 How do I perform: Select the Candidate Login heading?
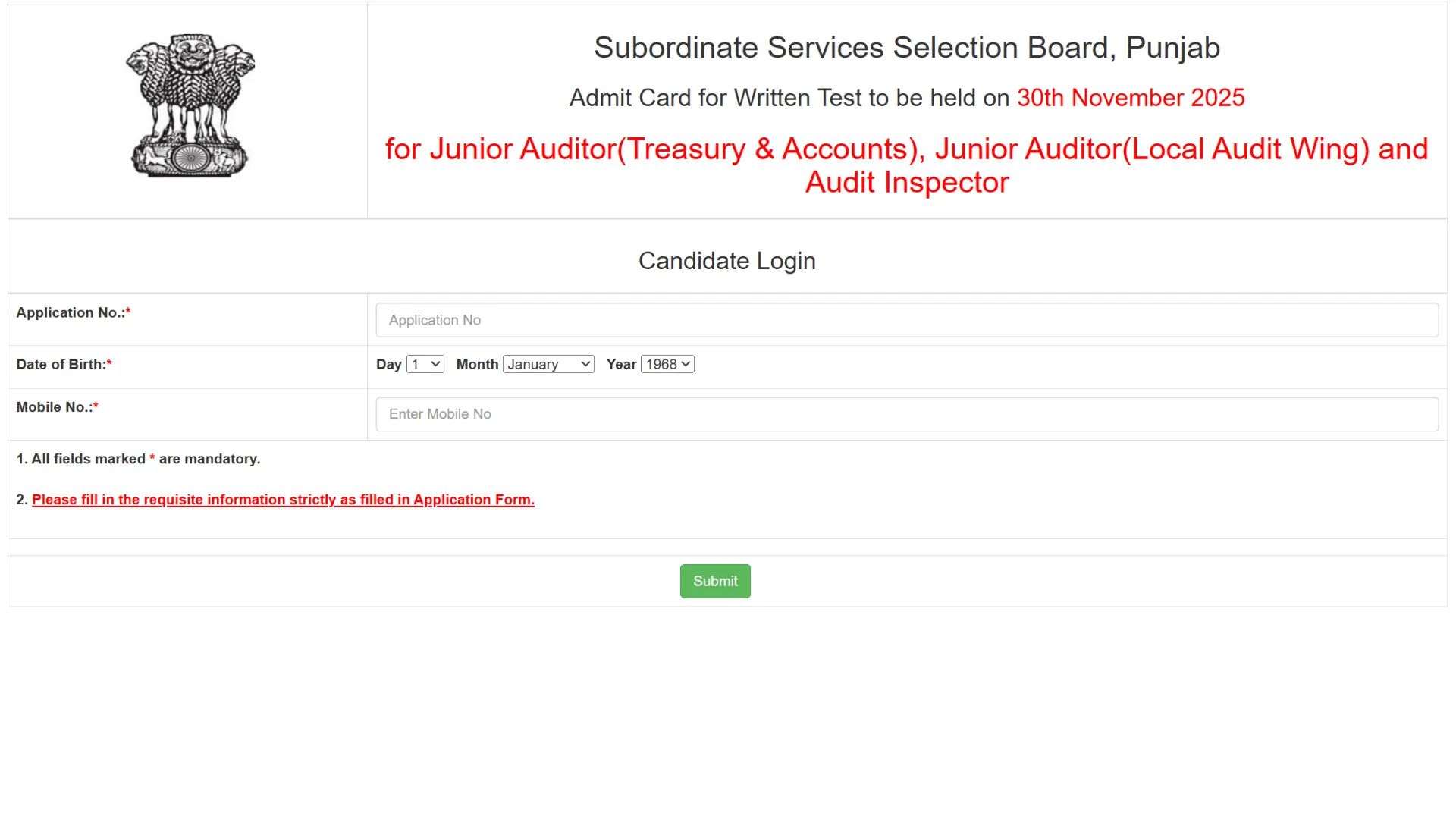tap(726, 260)
